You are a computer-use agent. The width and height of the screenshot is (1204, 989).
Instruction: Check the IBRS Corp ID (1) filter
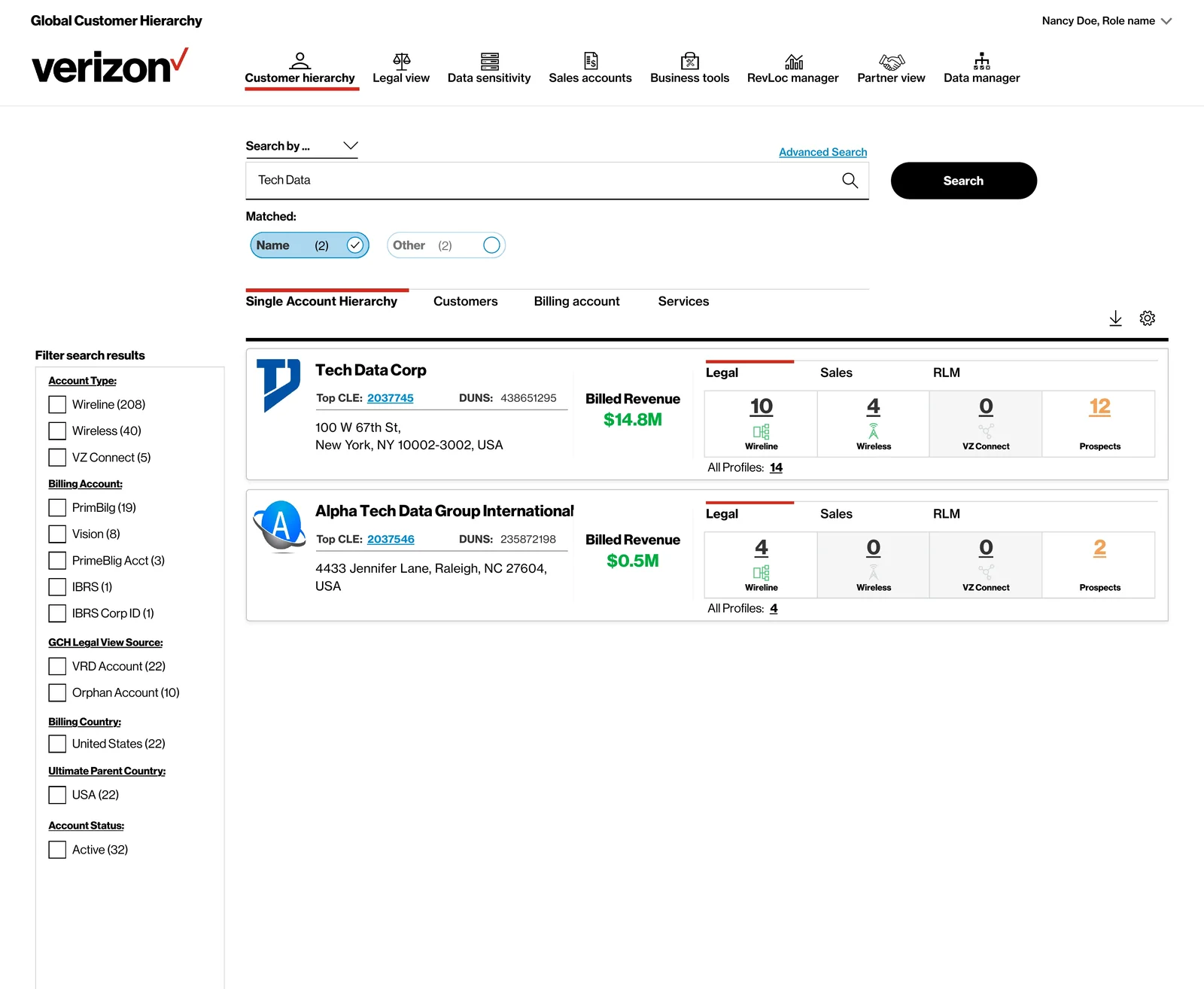(57, 613)
